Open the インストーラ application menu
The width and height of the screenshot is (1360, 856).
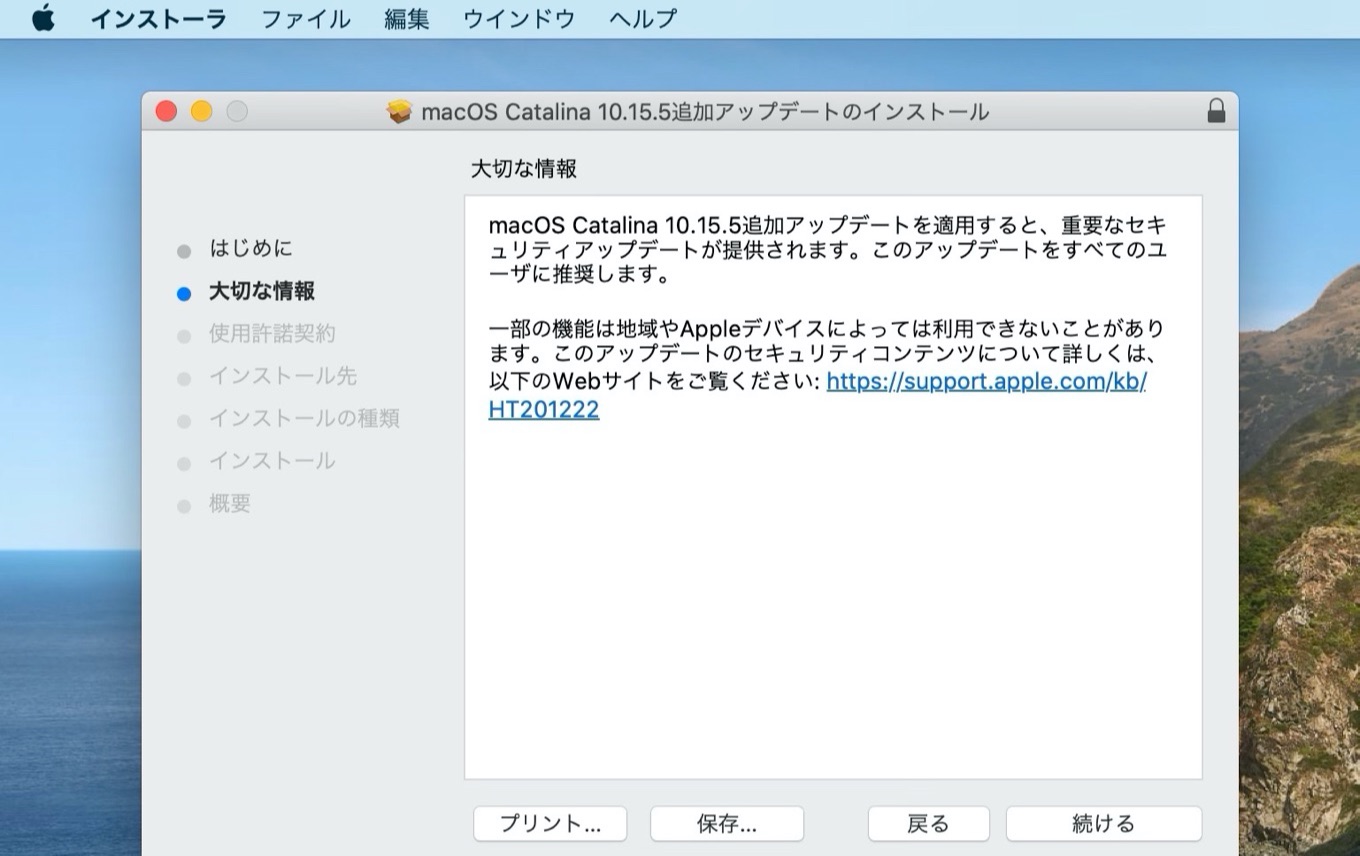tap(158, 18)
